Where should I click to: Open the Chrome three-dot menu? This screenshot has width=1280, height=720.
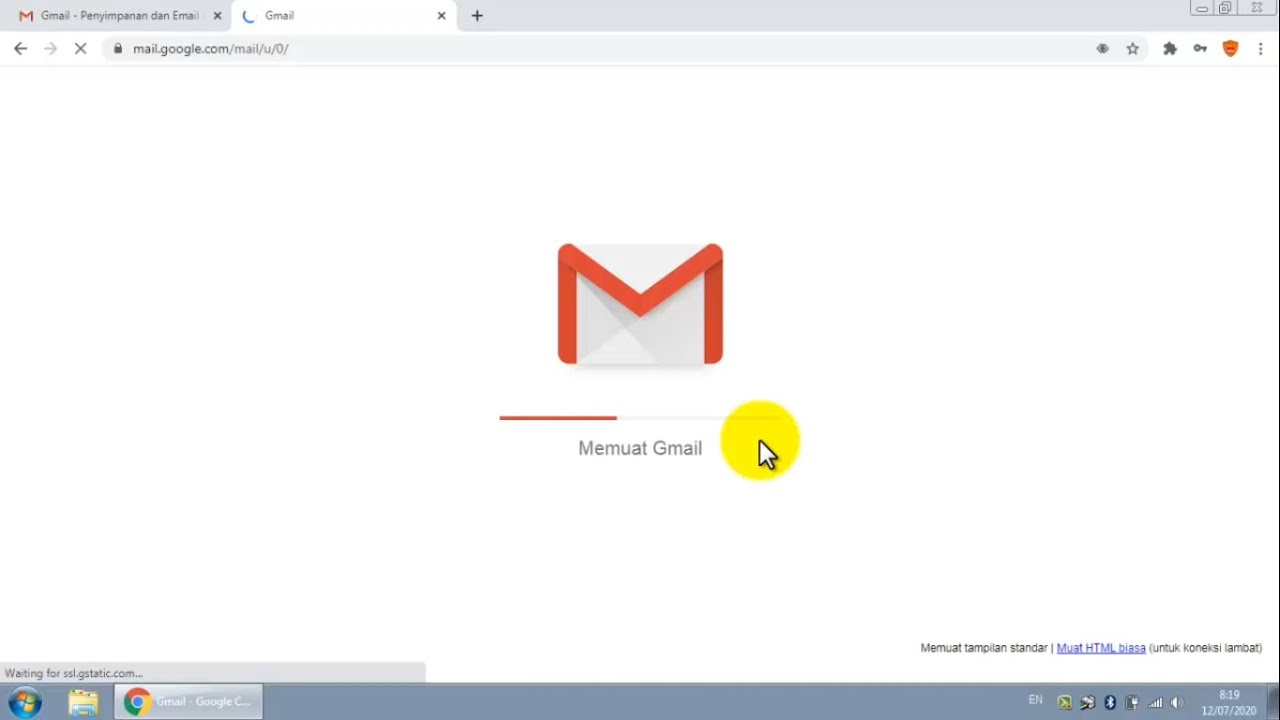point(1260,48)
